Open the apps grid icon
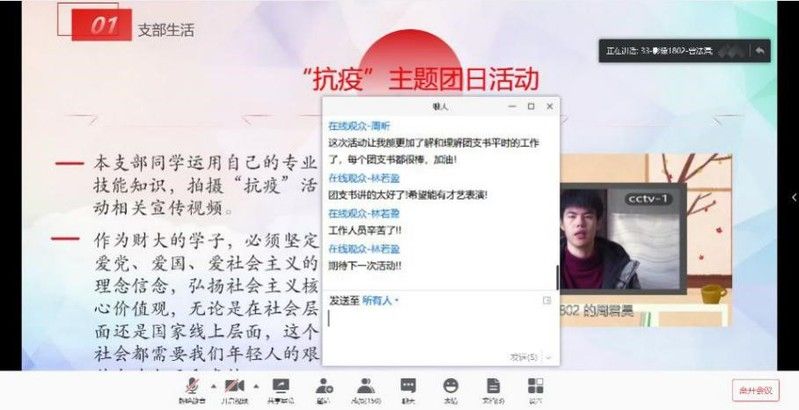 [x=535, y=391]
